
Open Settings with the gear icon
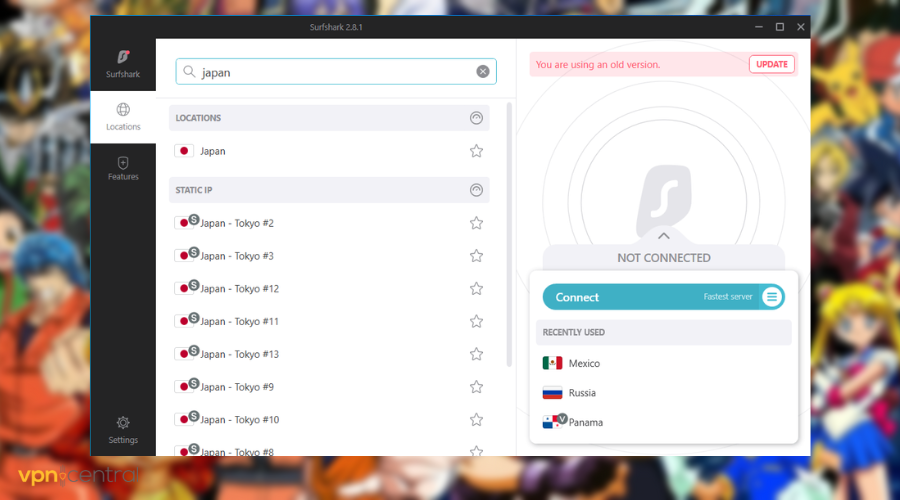[x=123, y=429]
